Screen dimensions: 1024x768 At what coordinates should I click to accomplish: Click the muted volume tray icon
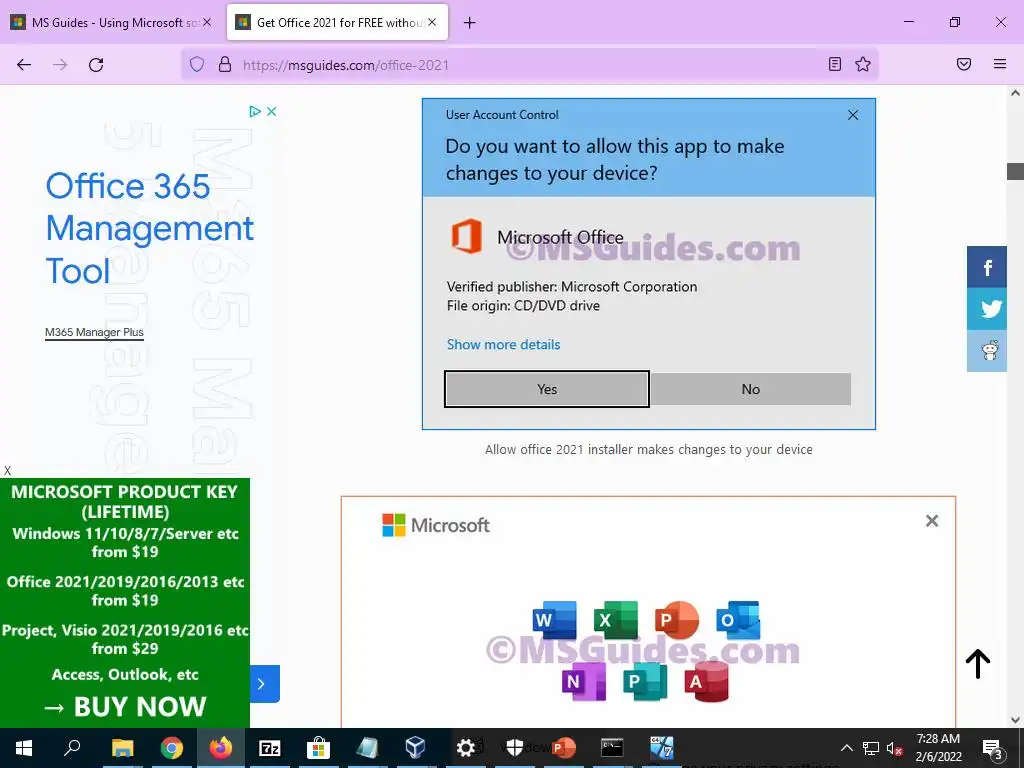pyautogui.click(x=895, y=748)
